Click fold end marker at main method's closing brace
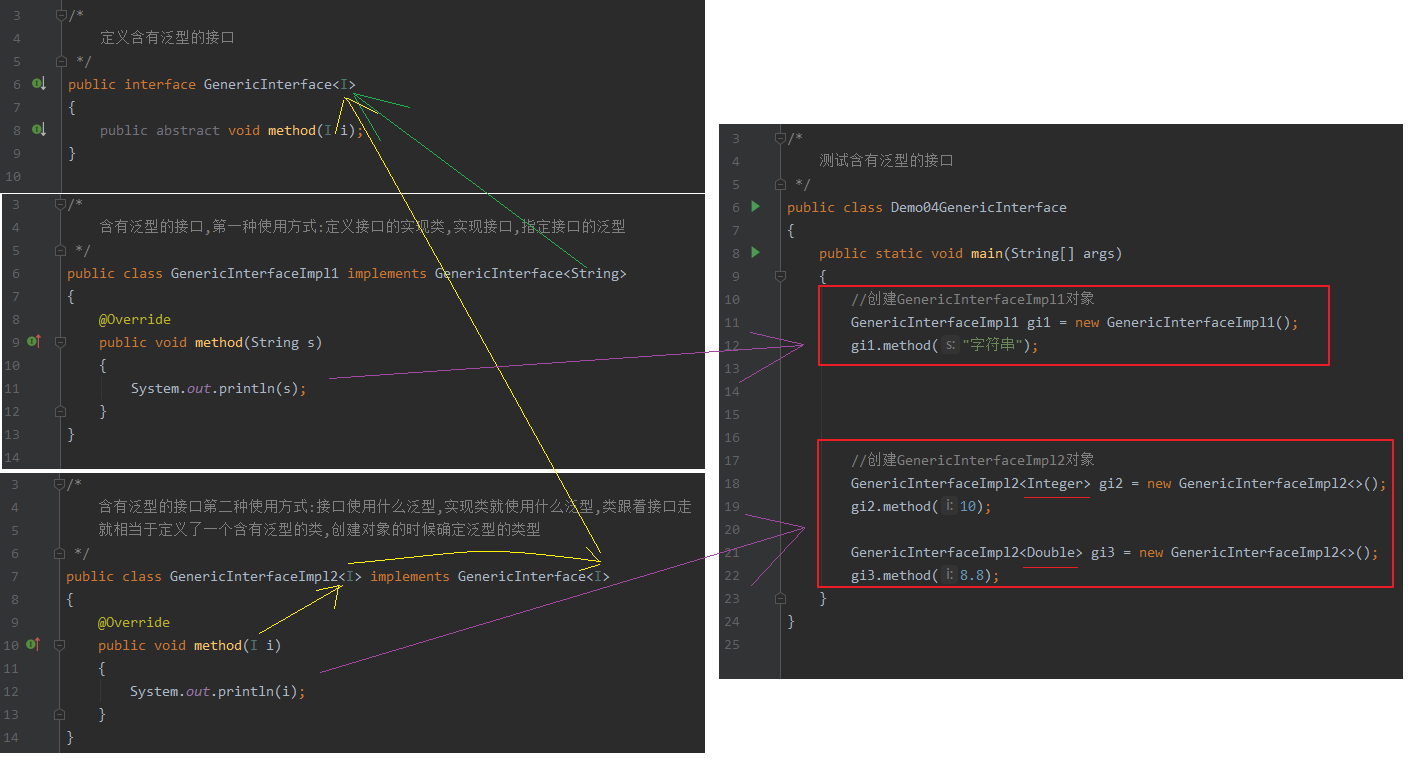 click(x=781, y=598)
